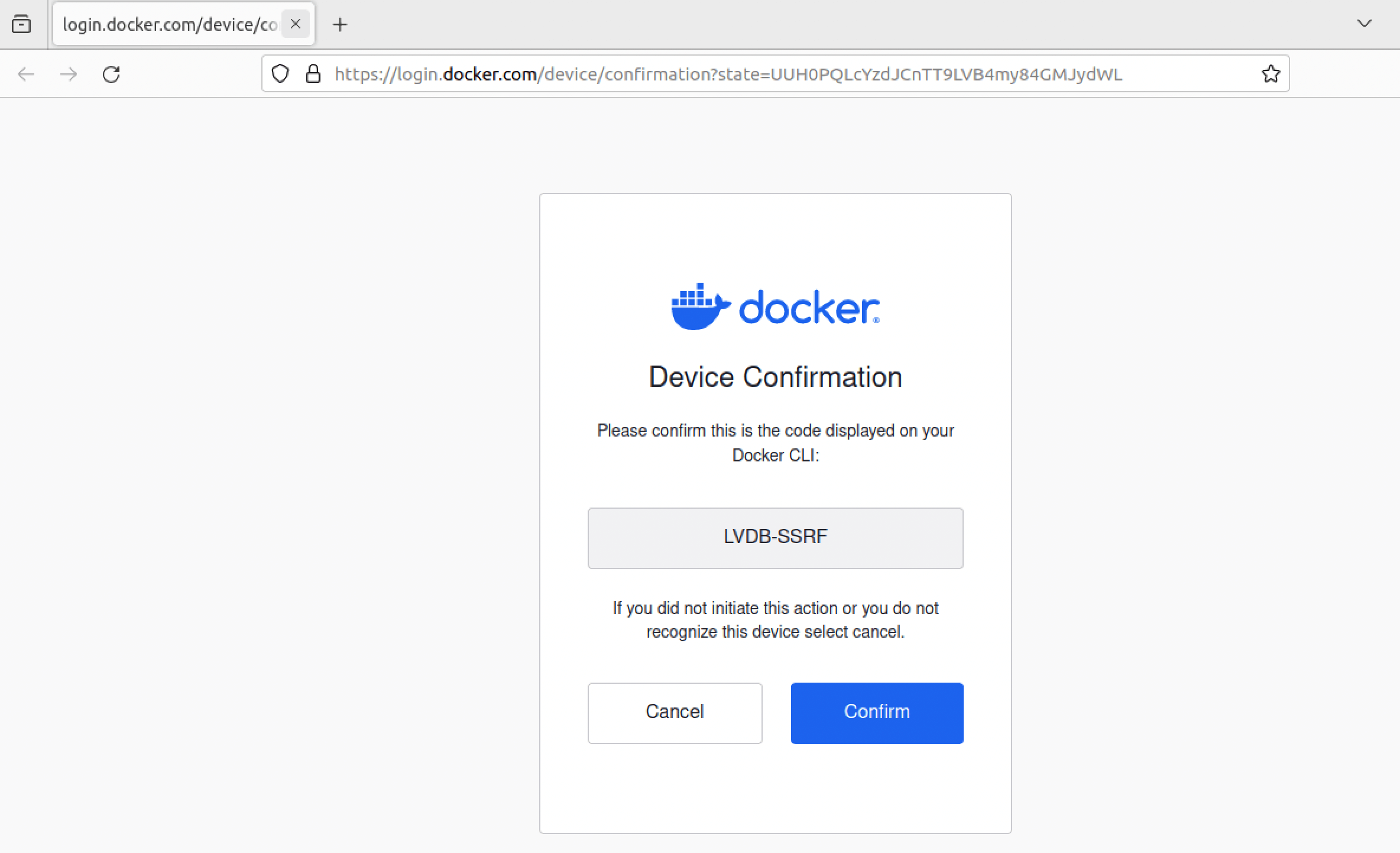This screenshot has width=1400, height=853.
Task: Go forward to the next page
Action: [x=69, y=74]
